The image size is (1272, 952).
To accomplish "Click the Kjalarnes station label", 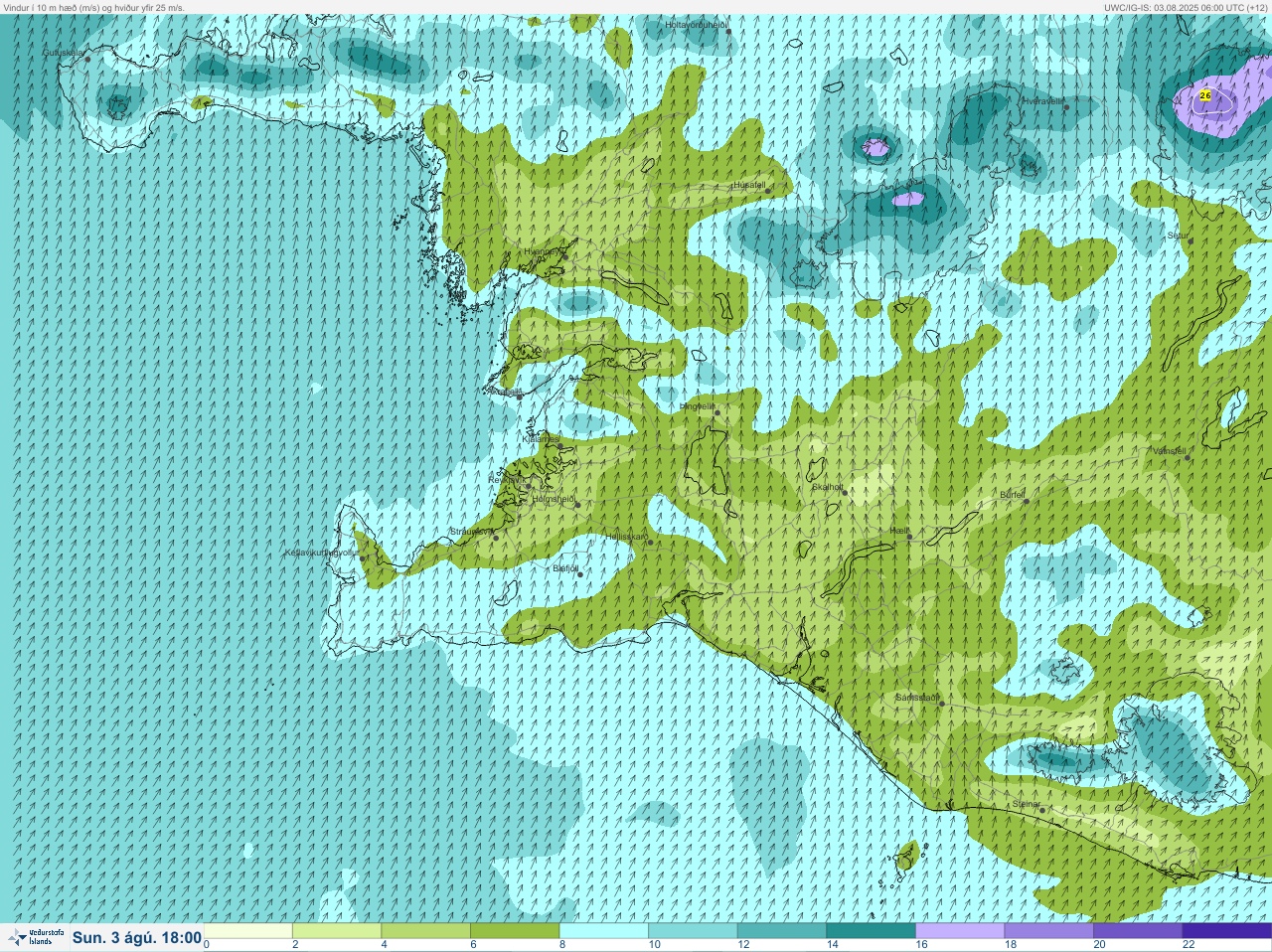I will [x=542, y=438].
